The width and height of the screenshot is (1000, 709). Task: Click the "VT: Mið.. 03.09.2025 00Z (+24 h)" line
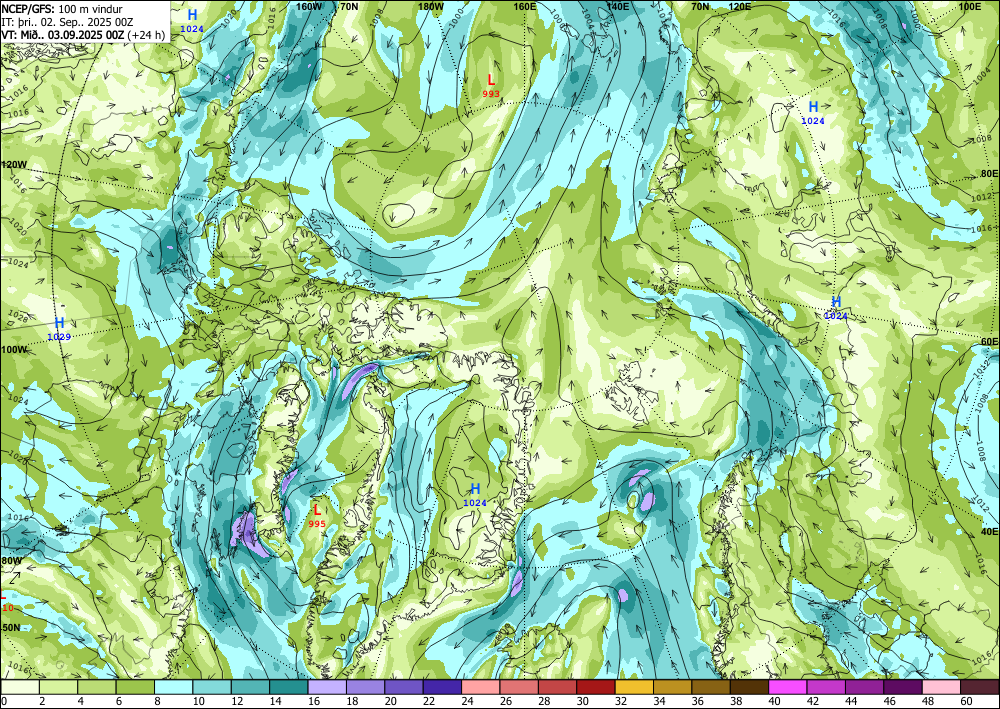tap(83, 34)
